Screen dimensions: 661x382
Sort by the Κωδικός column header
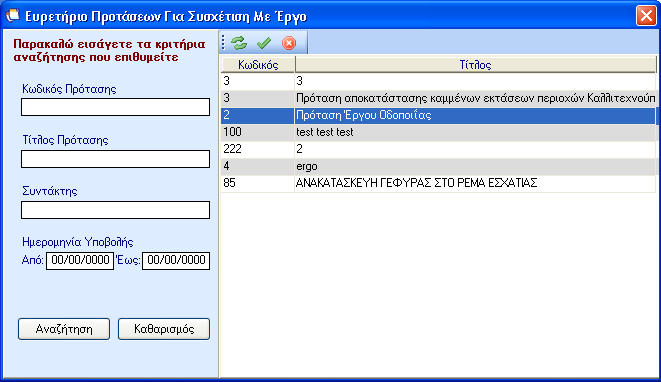258,65
